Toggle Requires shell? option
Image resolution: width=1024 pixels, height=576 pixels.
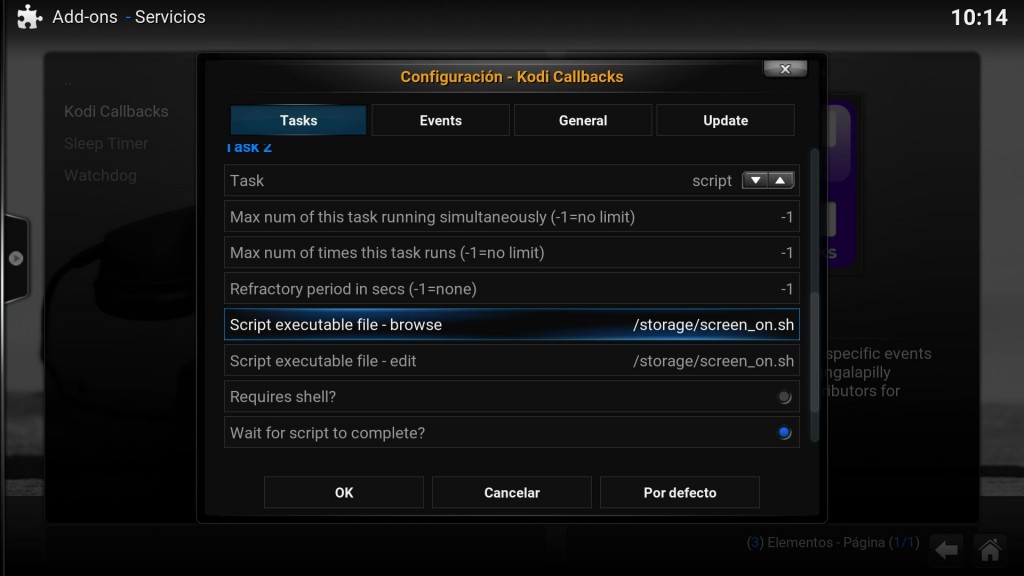click(x=511, y=397)
